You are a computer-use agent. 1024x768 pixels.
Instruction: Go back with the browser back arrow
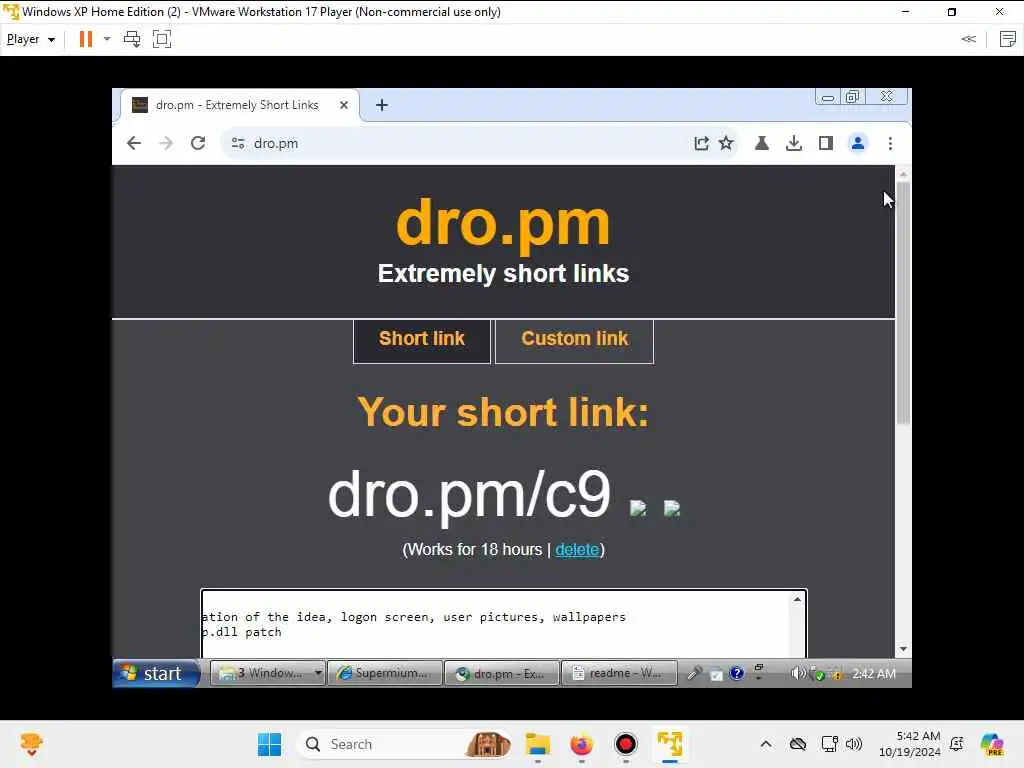pos(134,143)
